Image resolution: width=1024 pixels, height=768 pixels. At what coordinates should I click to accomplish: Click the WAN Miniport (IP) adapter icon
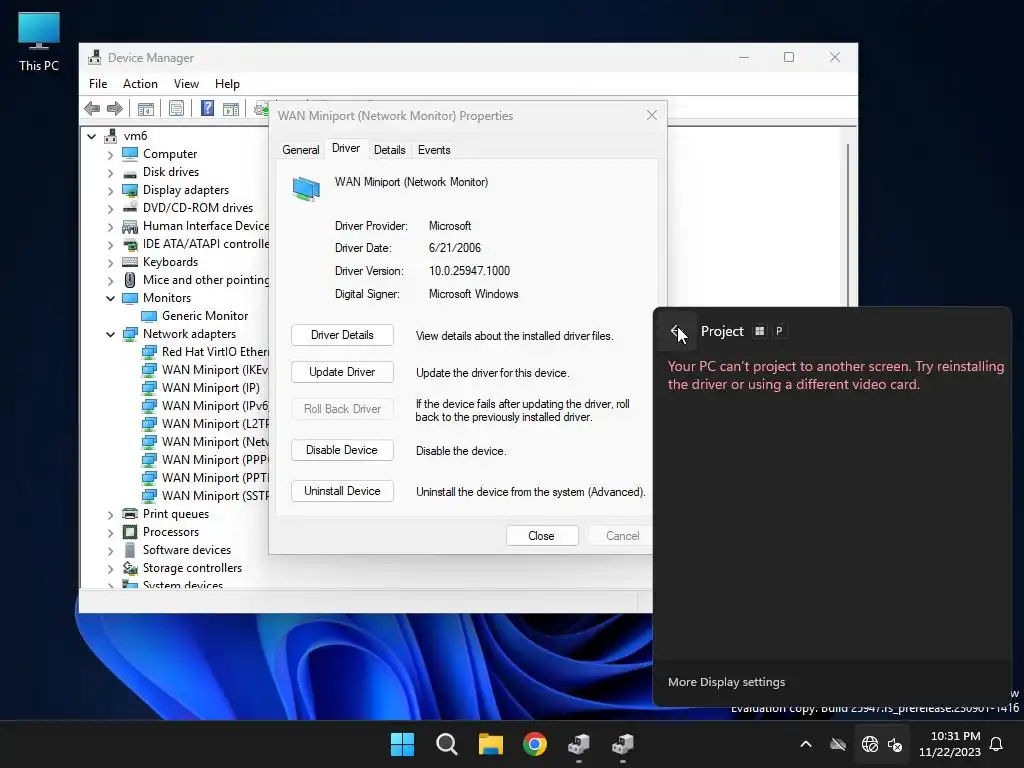pos(149,388)
